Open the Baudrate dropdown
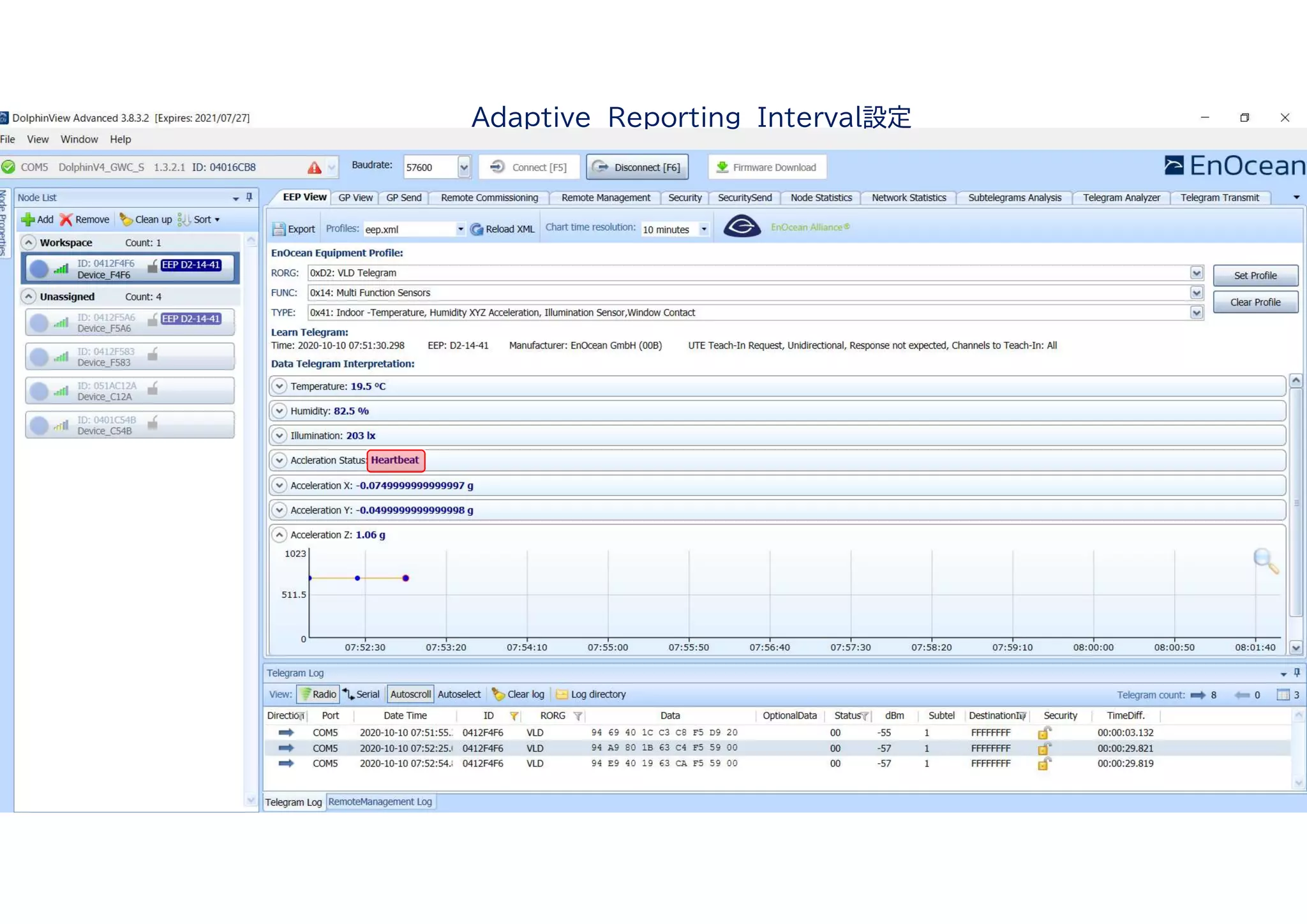 point(464,167)
